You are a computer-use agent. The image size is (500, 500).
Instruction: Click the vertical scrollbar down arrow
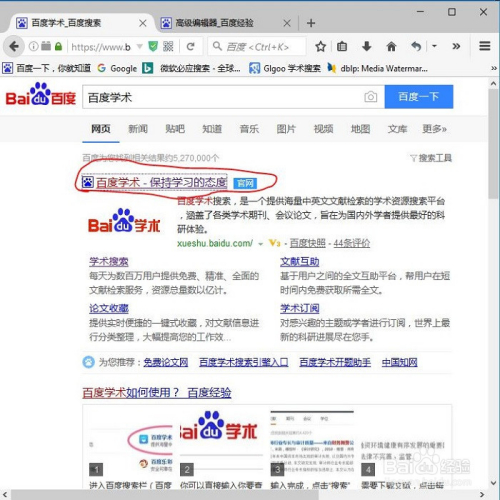point(494,483)
